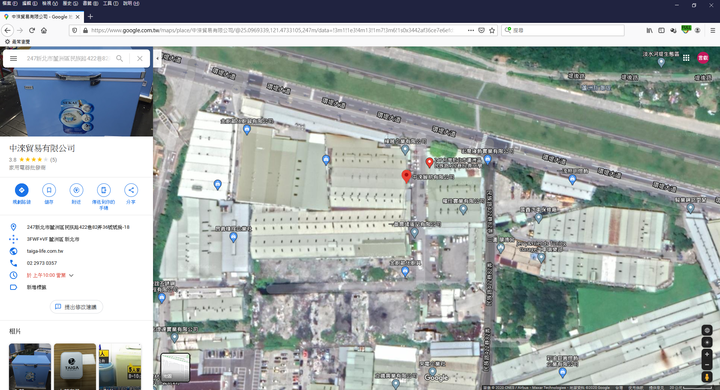Open the Bookmarks menu in menu bar

[90, 3]
